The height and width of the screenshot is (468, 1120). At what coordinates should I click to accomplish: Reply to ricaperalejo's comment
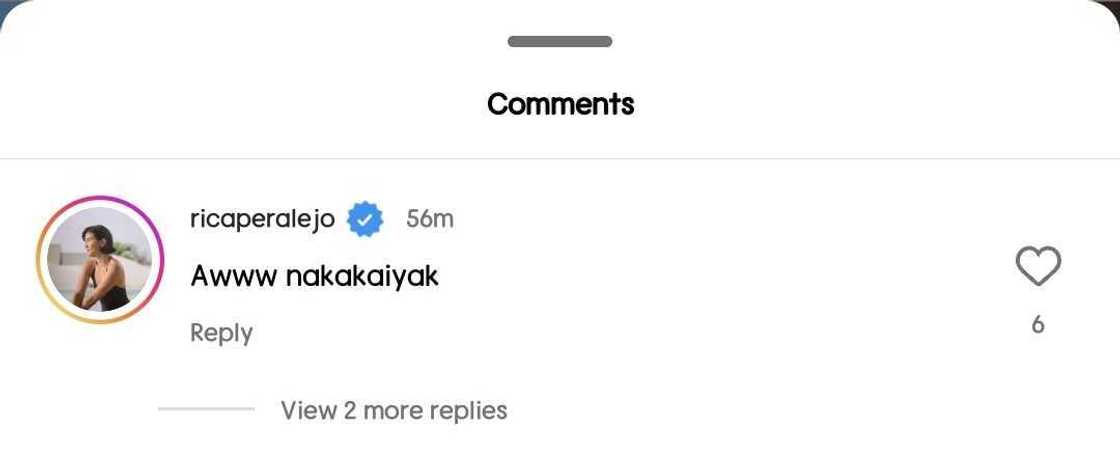tap(221, 333)
